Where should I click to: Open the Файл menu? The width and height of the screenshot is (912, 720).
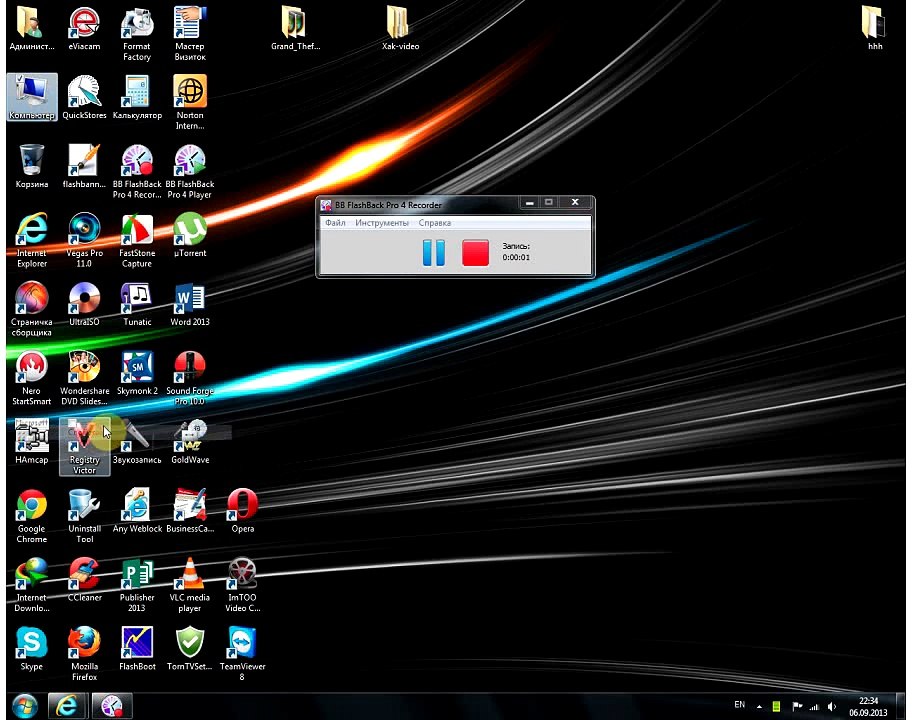[335, 223]
